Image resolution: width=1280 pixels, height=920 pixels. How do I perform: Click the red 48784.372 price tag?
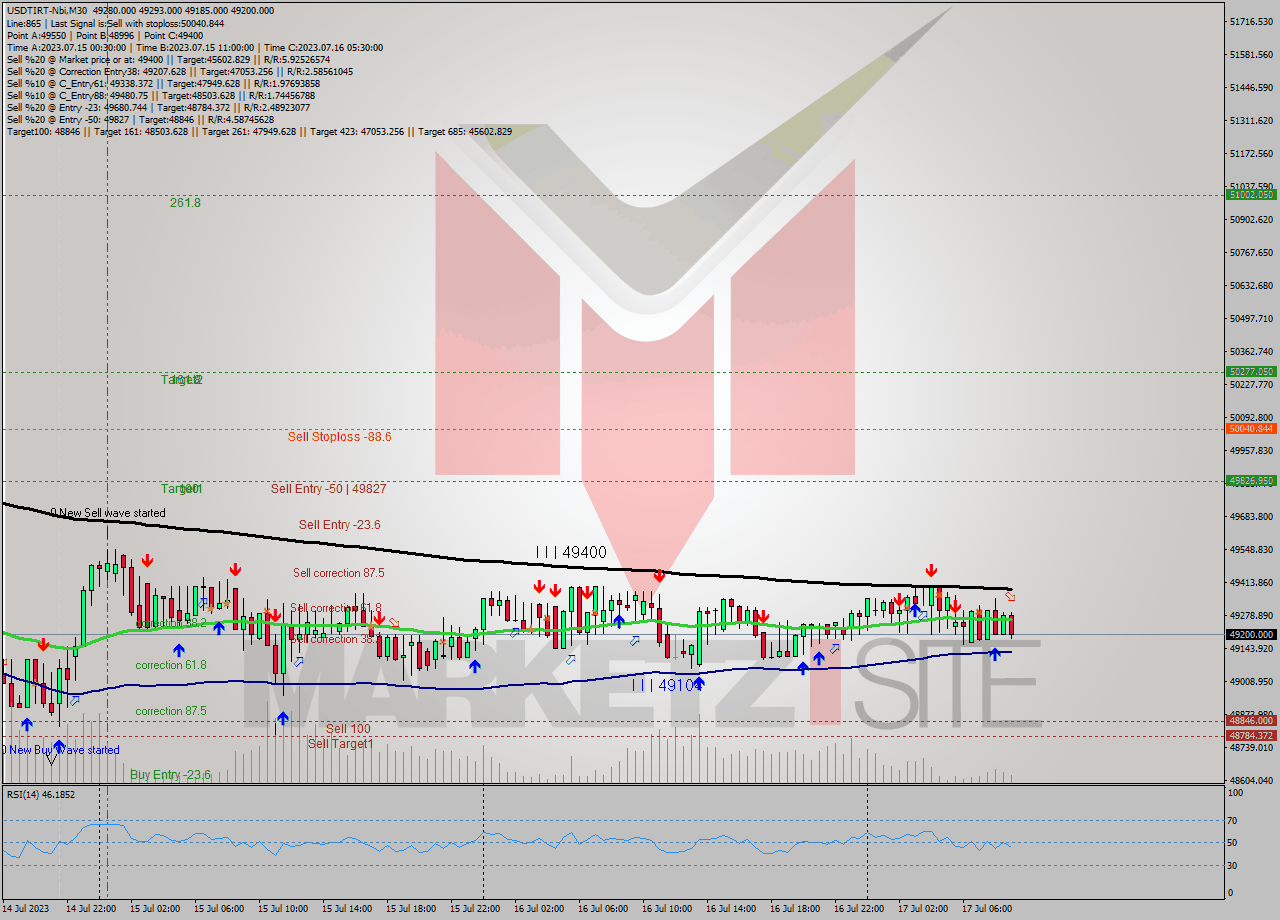[1251, 735]
